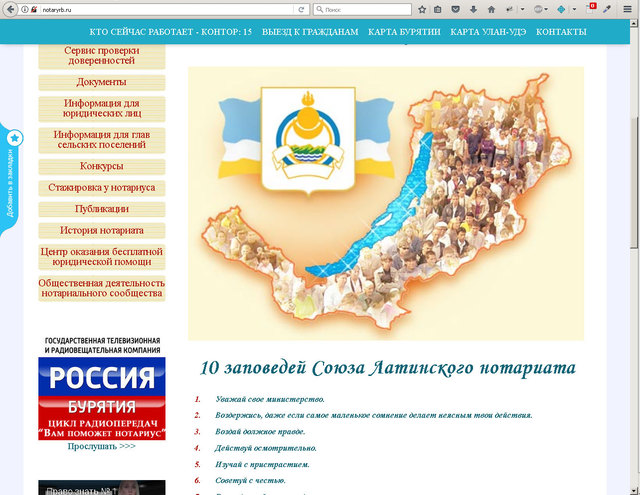Image resolution: width=640 pixels, height=495 pixels.
Task: Click the blue diamond extension icon
Action: tap(562, 9)
